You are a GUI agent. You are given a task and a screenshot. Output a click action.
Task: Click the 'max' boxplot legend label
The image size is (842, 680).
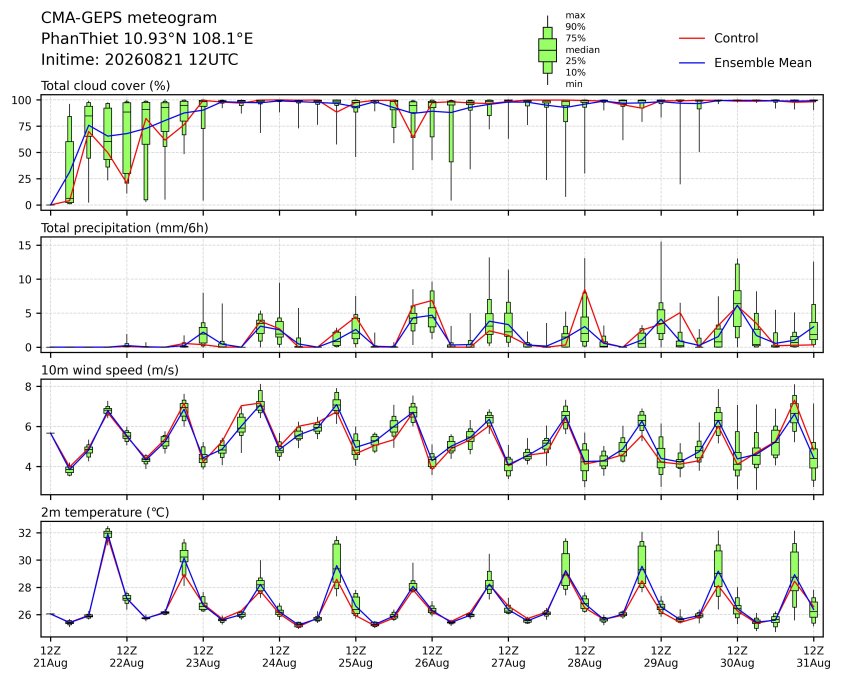pyautogui.click(x=575, y=16)
